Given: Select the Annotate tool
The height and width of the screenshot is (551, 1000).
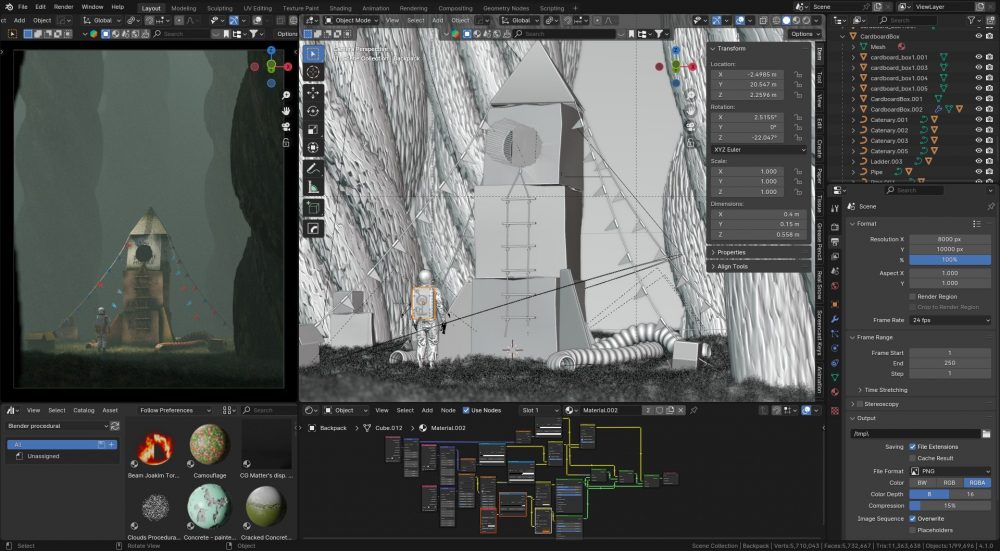Looking at the screenshot, I should [x=312, y=169].
